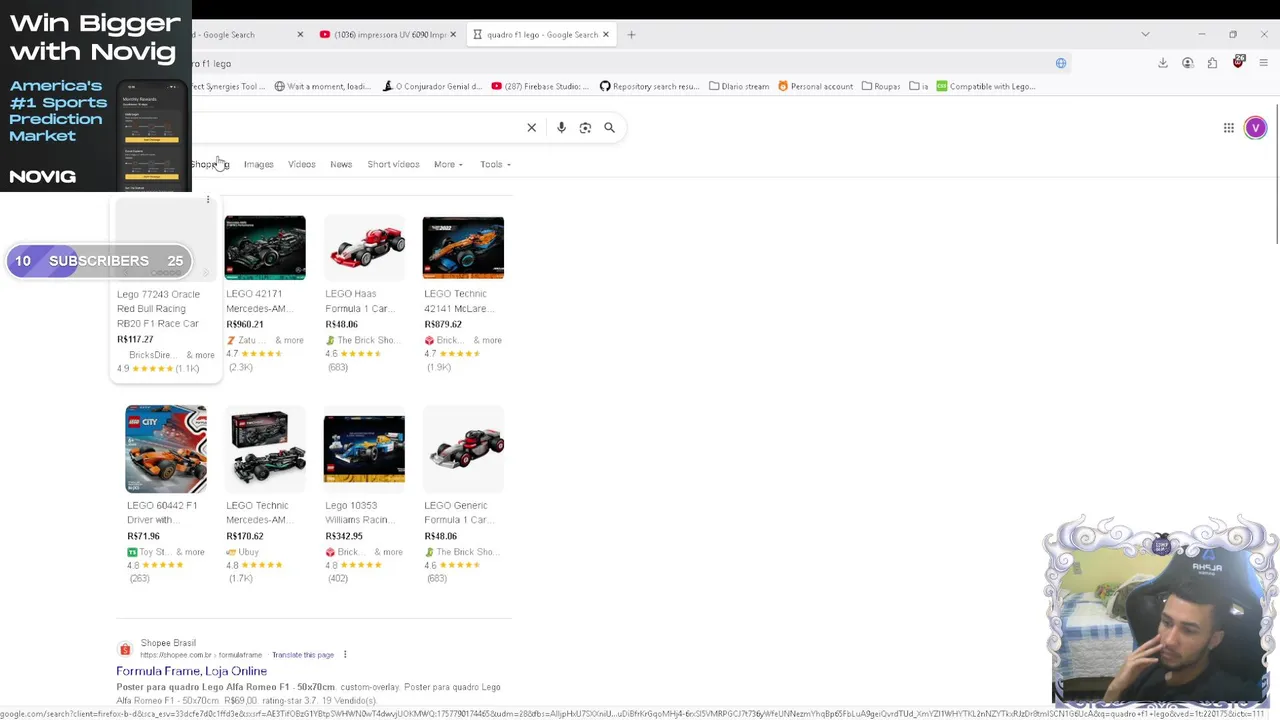Expand the More search filter dropdown

[x=448, y=164]
